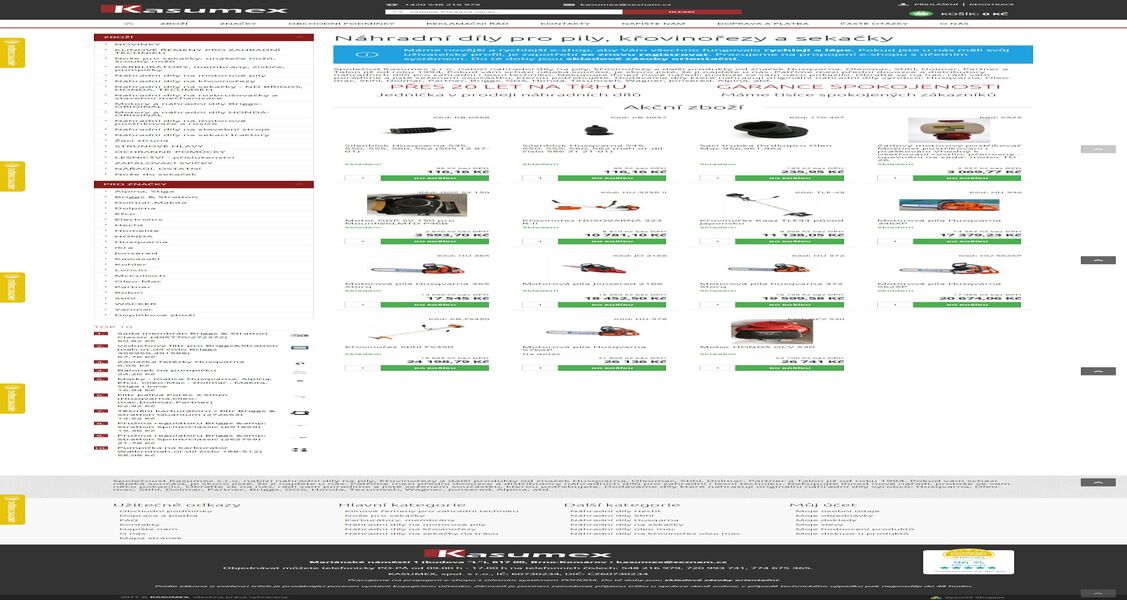Image resolution: width=1127 pixels, height=600 pixels.
Task: Click the info icon in blue banner
Action: [x=367, y=54]
